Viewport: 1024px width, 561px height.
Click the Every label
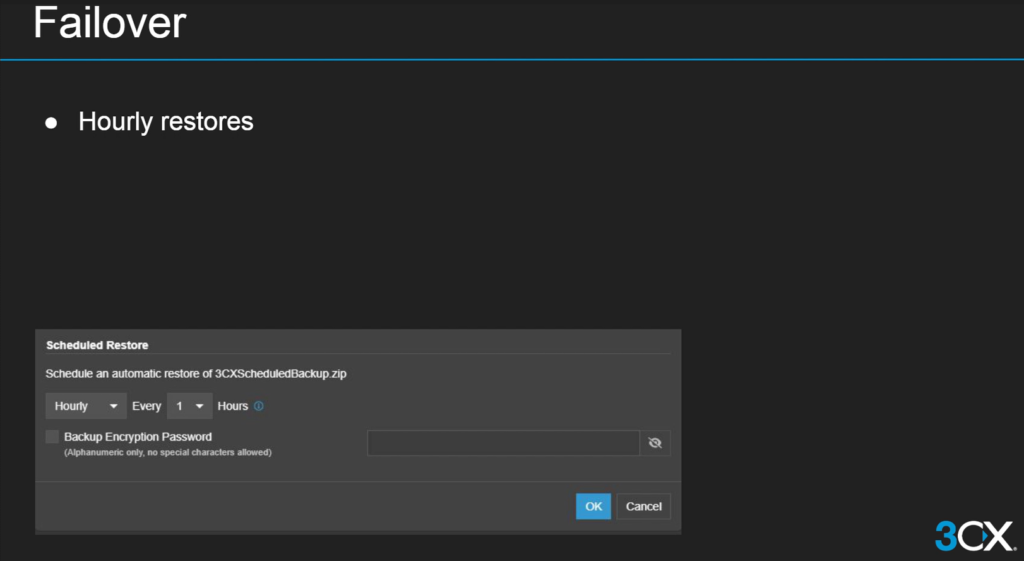point(146,407)
